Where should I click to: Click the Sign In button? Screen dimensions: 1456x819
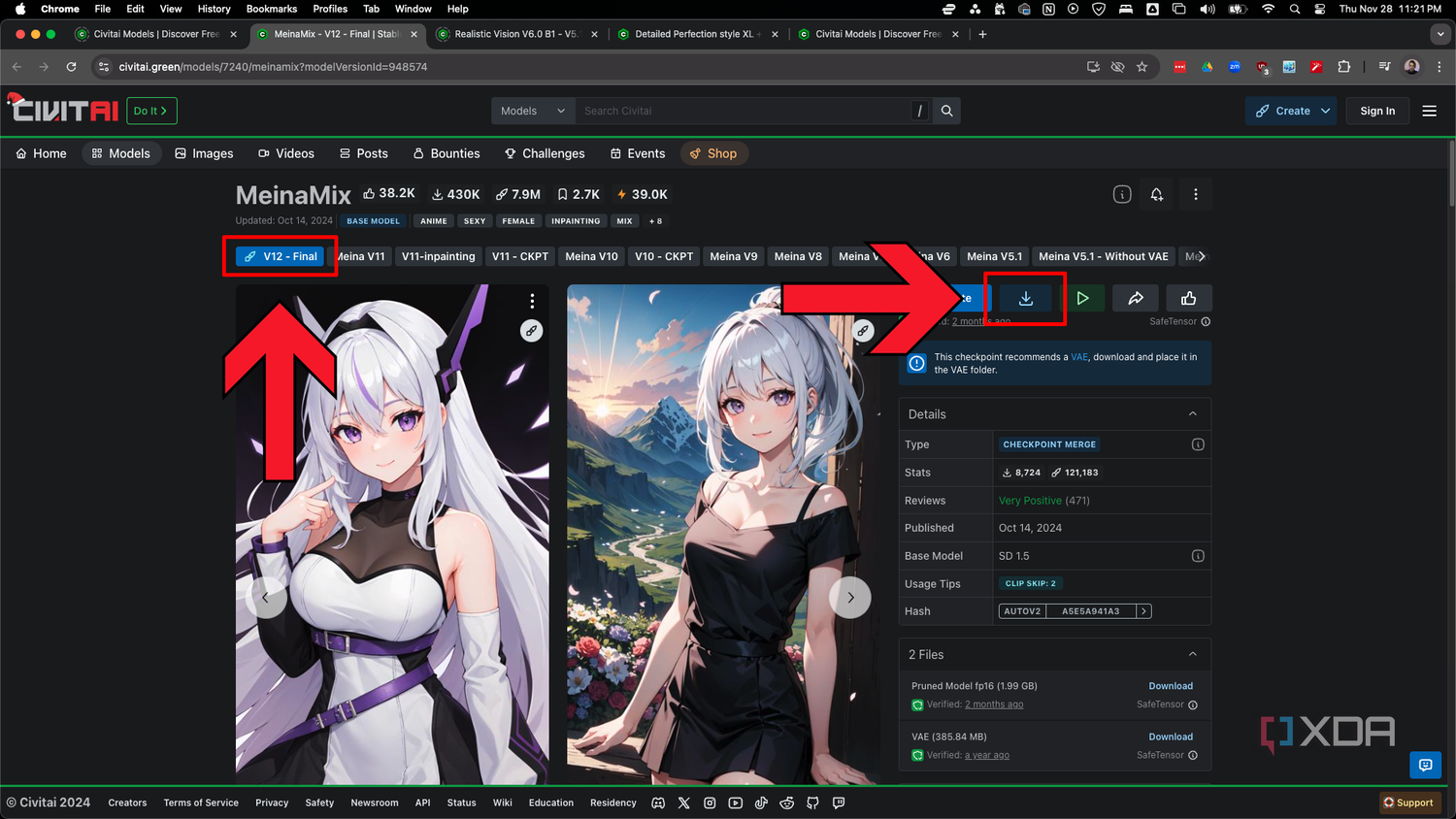tap(1377, 111)
